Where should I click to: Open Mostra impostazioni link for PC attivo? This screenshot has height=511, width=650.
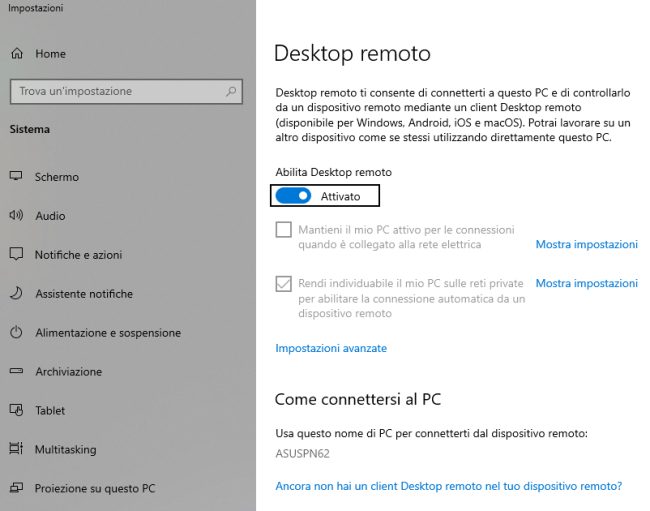(587, 245)
